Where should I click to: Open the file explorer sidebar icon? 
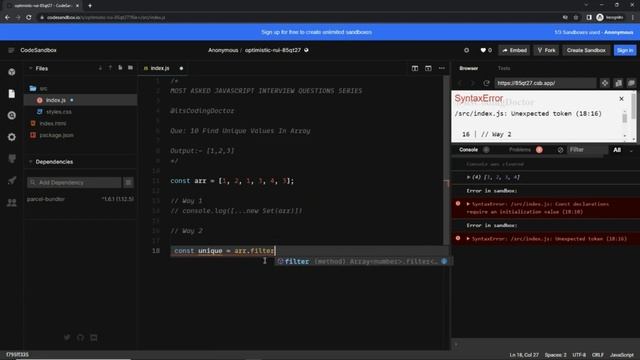[12, 93]
